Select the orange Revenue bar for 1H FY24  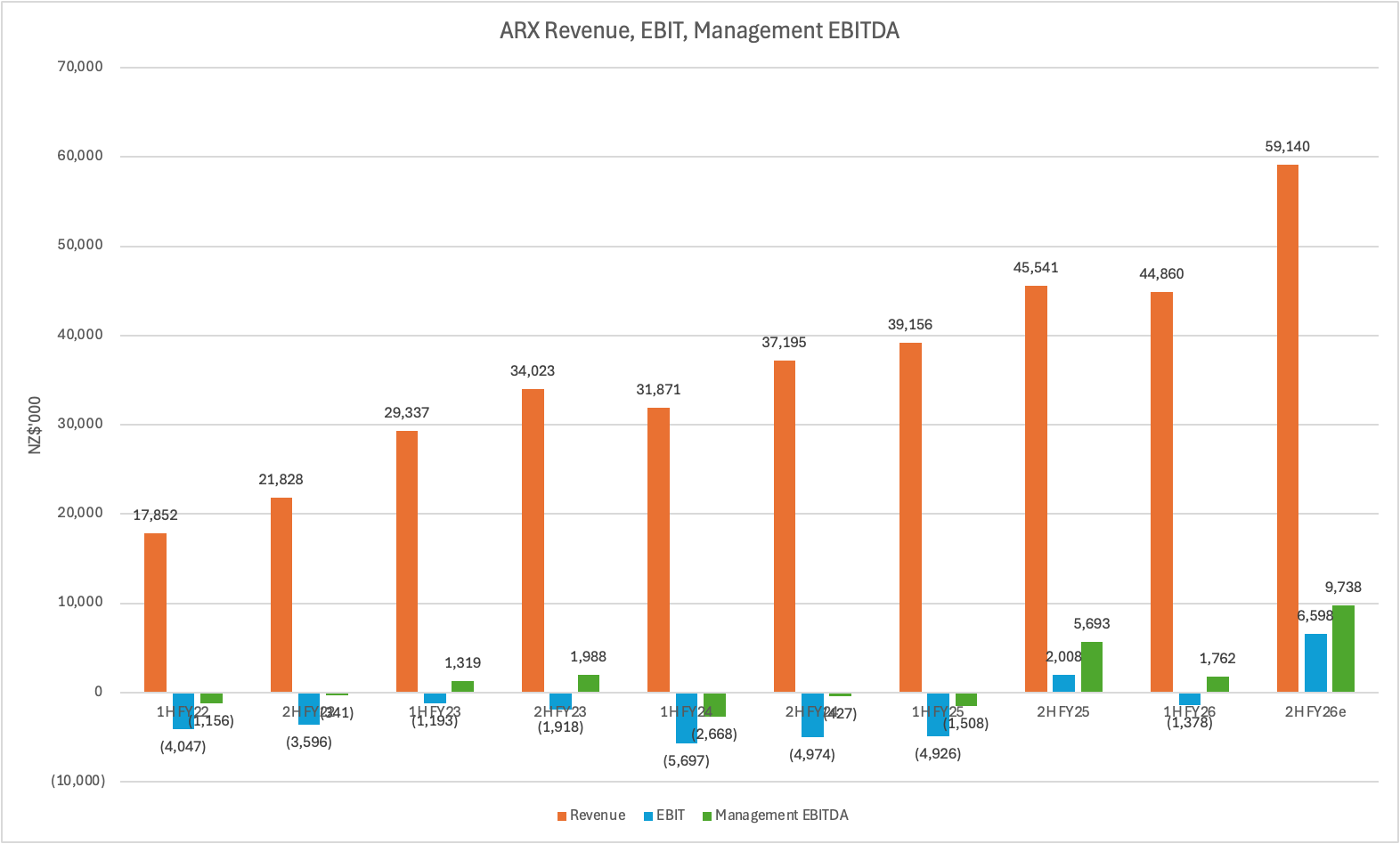[x=658, y=550]
